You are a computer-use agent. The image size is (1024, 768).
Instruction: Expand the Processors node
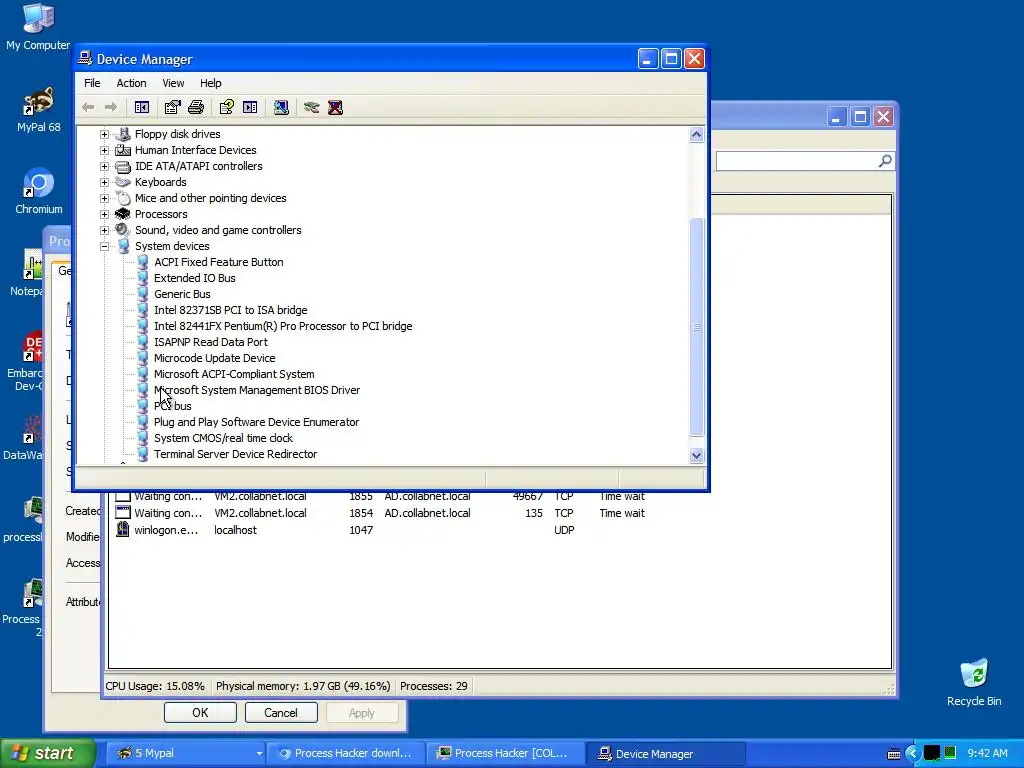tap(104, 214)
